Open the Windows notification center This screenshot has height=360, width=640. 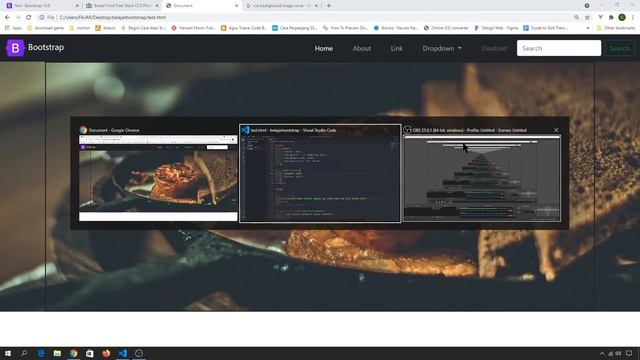(x=630, y=353)
